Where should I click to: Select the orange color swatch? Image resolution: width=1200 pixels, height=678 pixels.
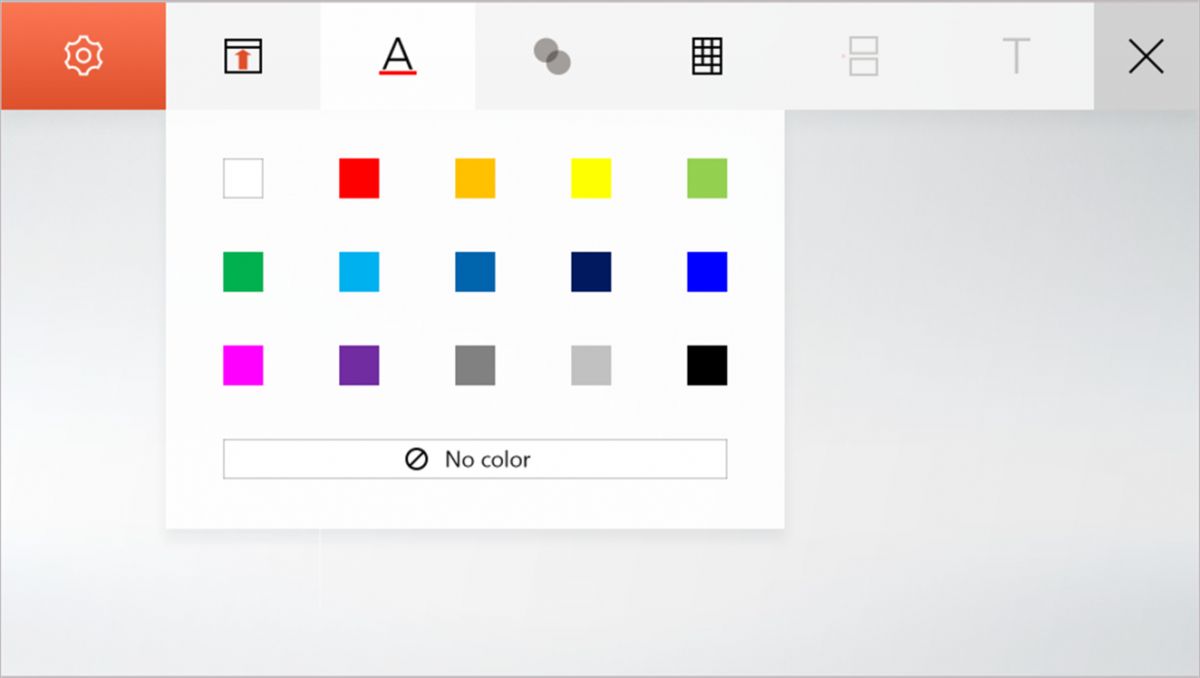475,178
